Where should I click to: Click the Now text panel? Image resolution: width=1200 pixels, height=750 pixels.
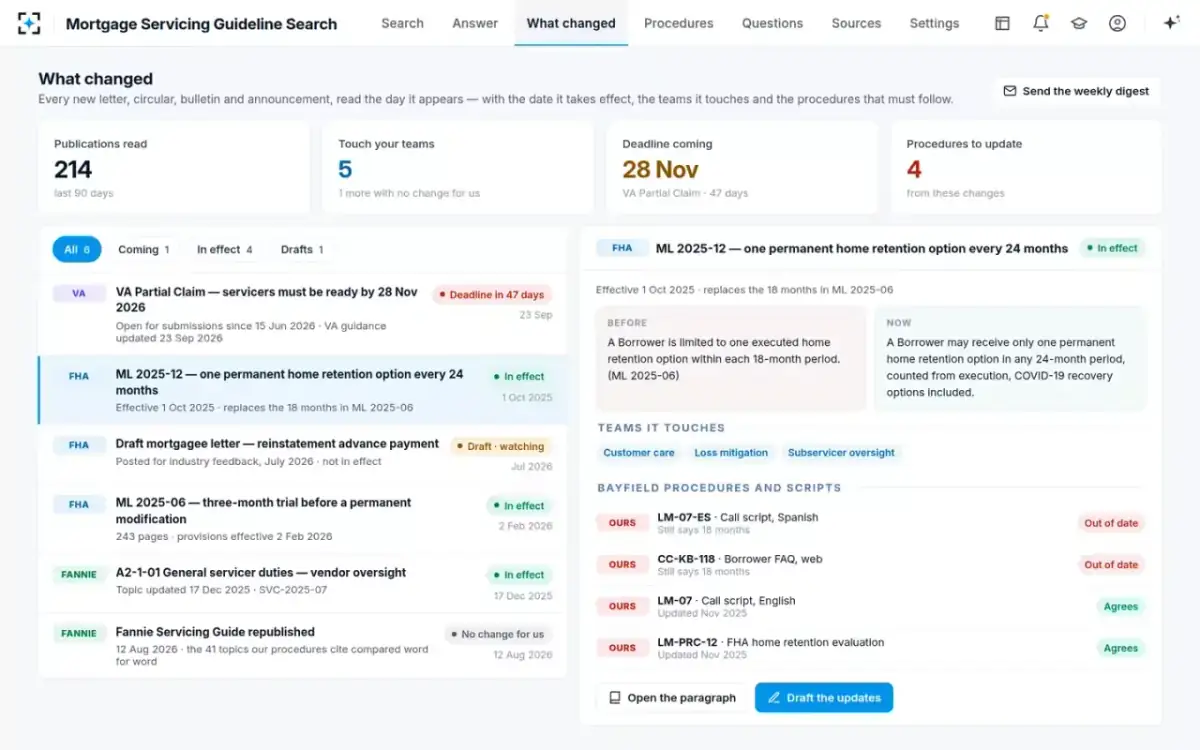[1010, 358]
